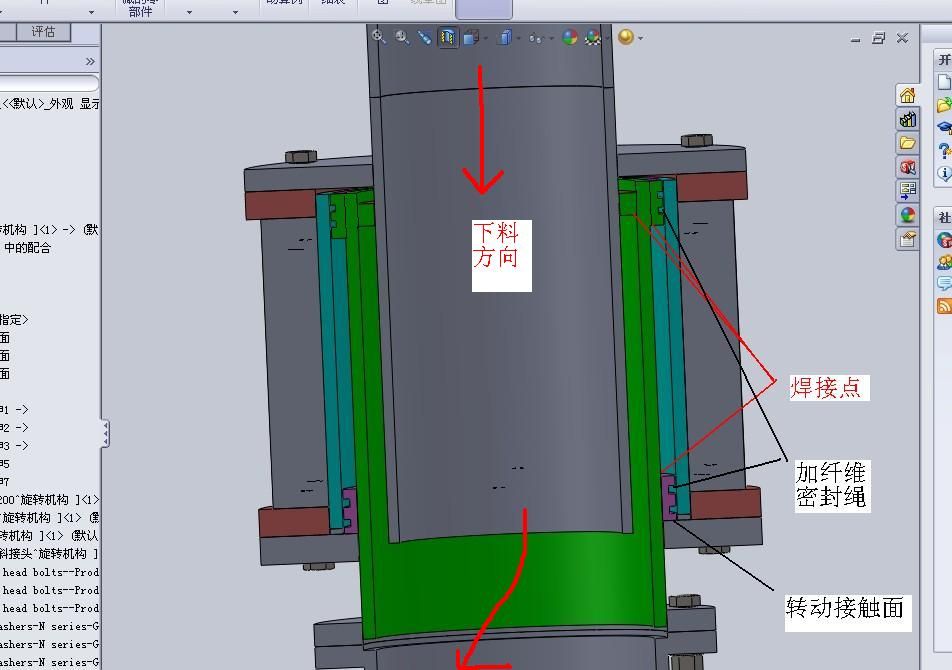This screenshot has height=670, width=952.
Task: Click the Zoom to Fit magnifier icon
Action: point(379,37)
